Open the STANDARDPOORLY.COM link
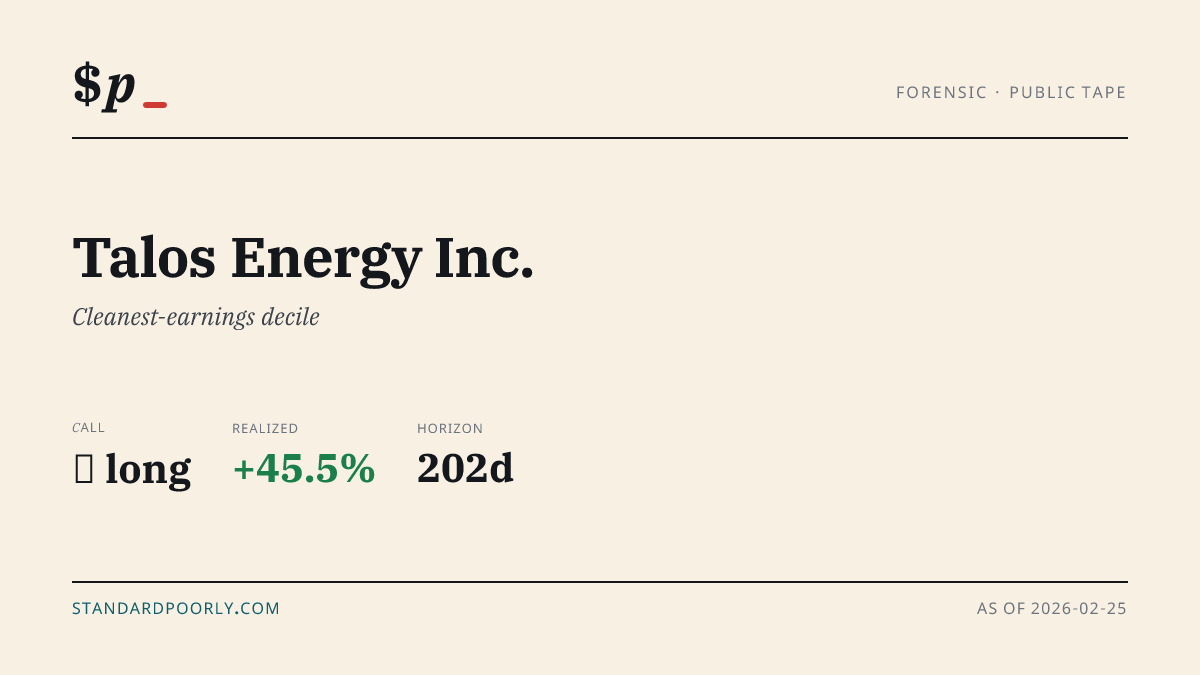Screen dimensions: 1200x675 176,608
